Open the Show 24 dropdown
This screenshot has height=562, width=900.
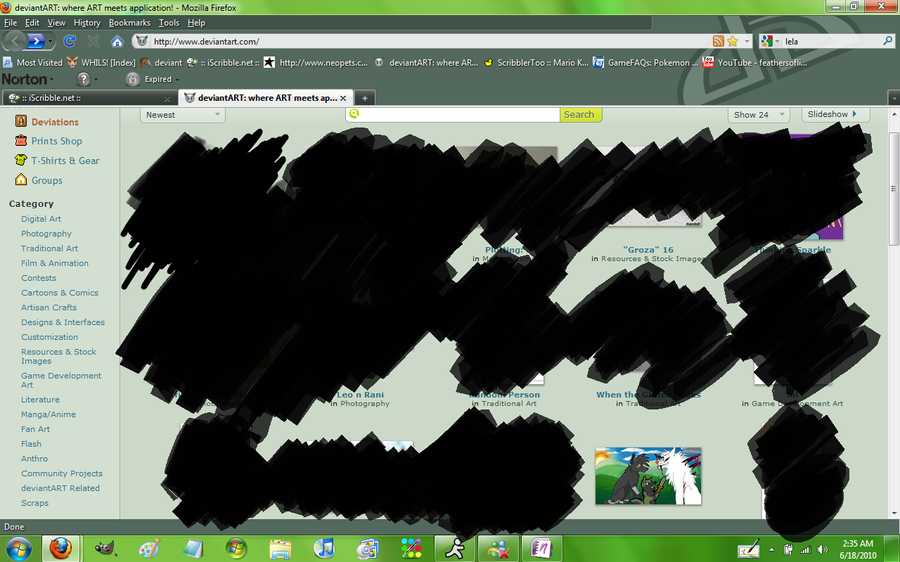758,115
